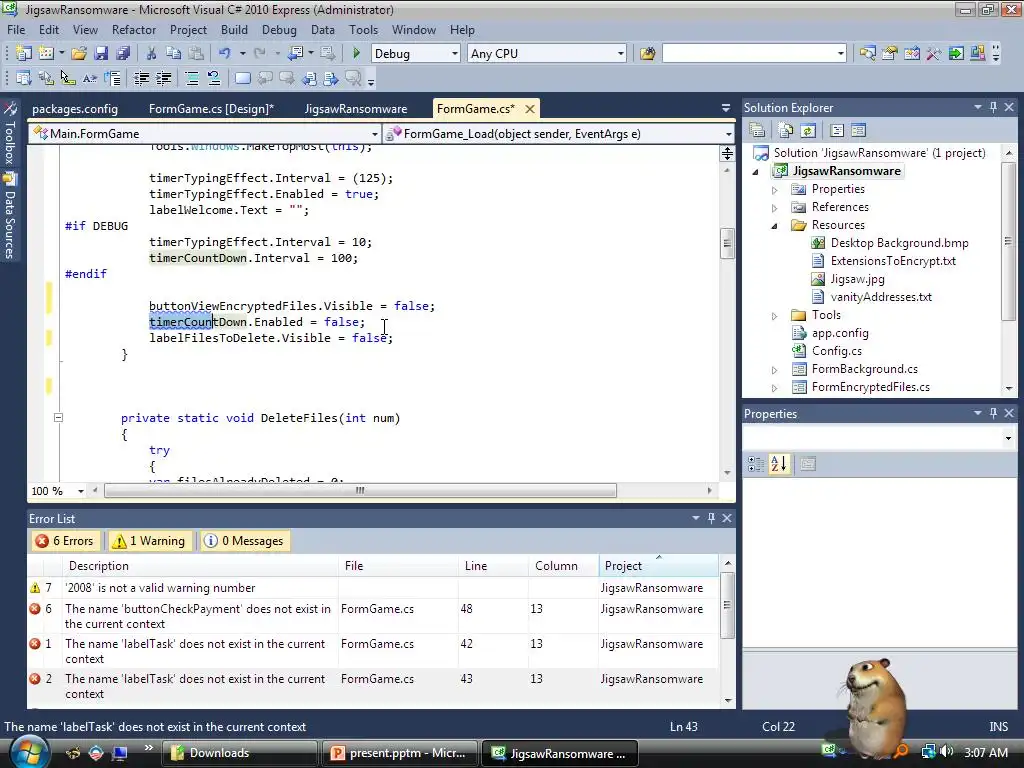Click Display Object Member List icon

click(24, 79)
